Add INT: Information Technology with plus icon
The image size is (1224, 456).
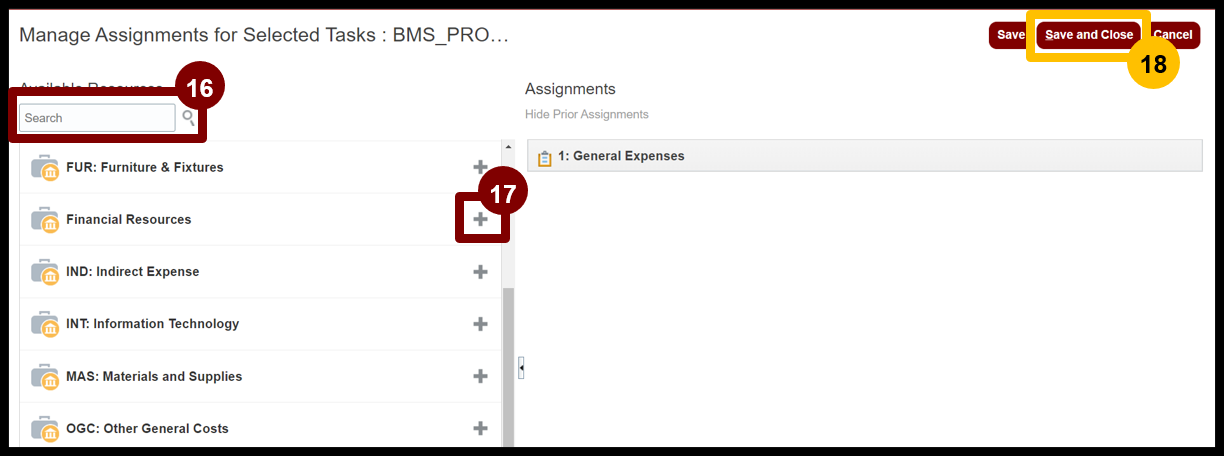coord(480,324)
